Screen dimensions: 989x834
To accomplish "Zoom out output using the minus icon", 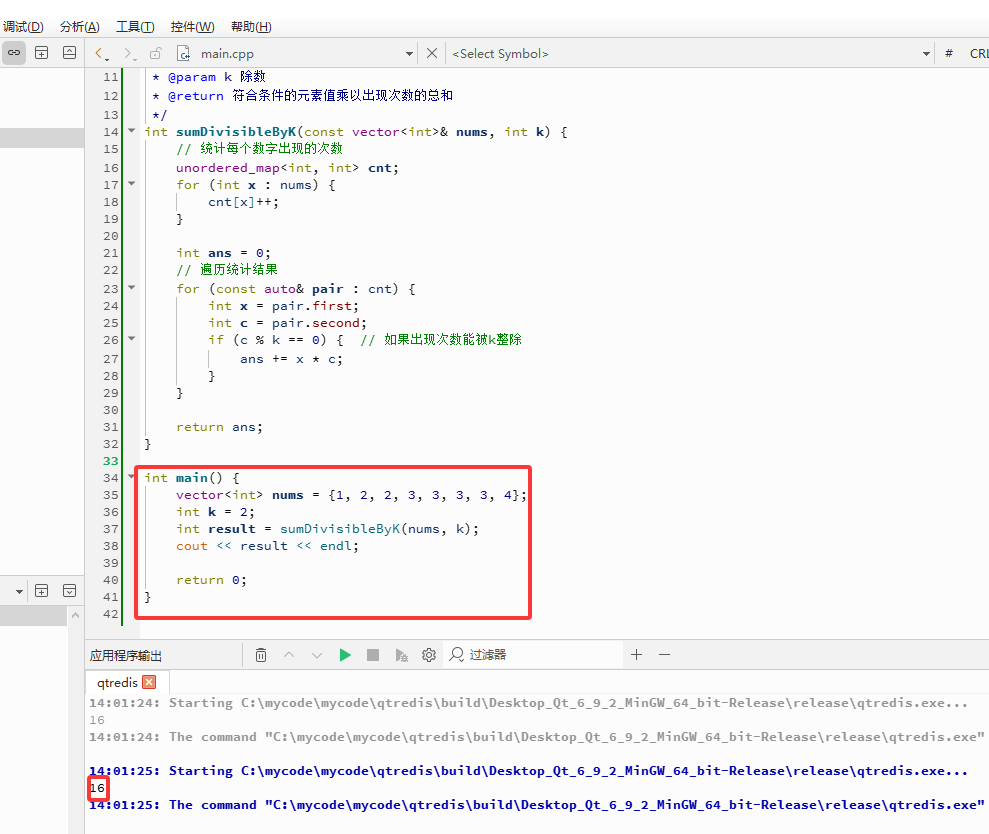I will pos(664,655).
